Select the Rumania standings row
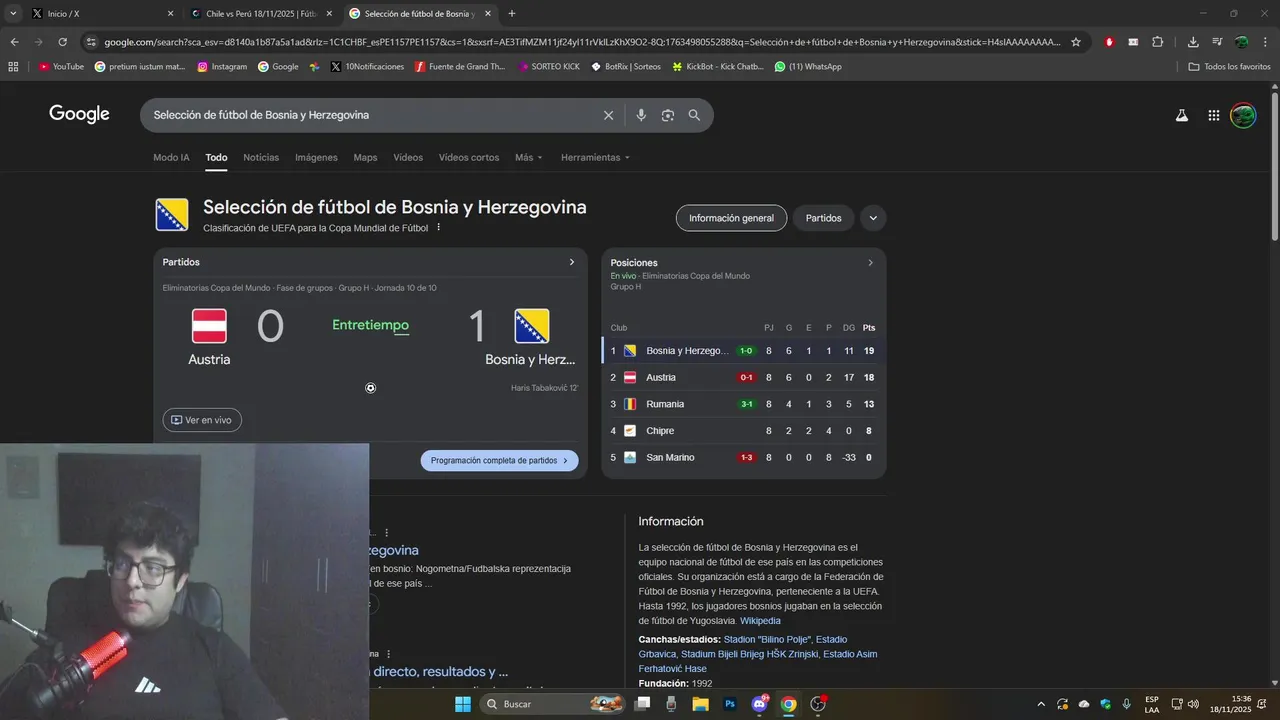 [744, 404]
